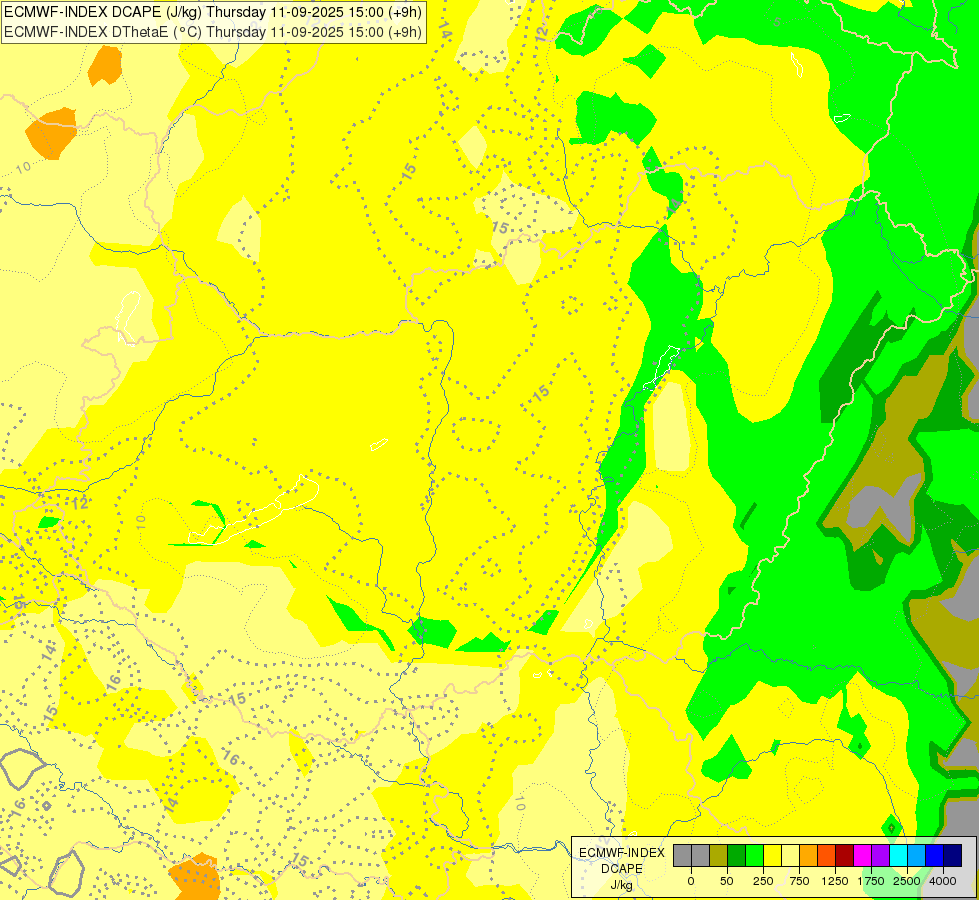The image size is (979, 900).
Task: Select the bright yellow legend swatch
Action: coord(772,855)
